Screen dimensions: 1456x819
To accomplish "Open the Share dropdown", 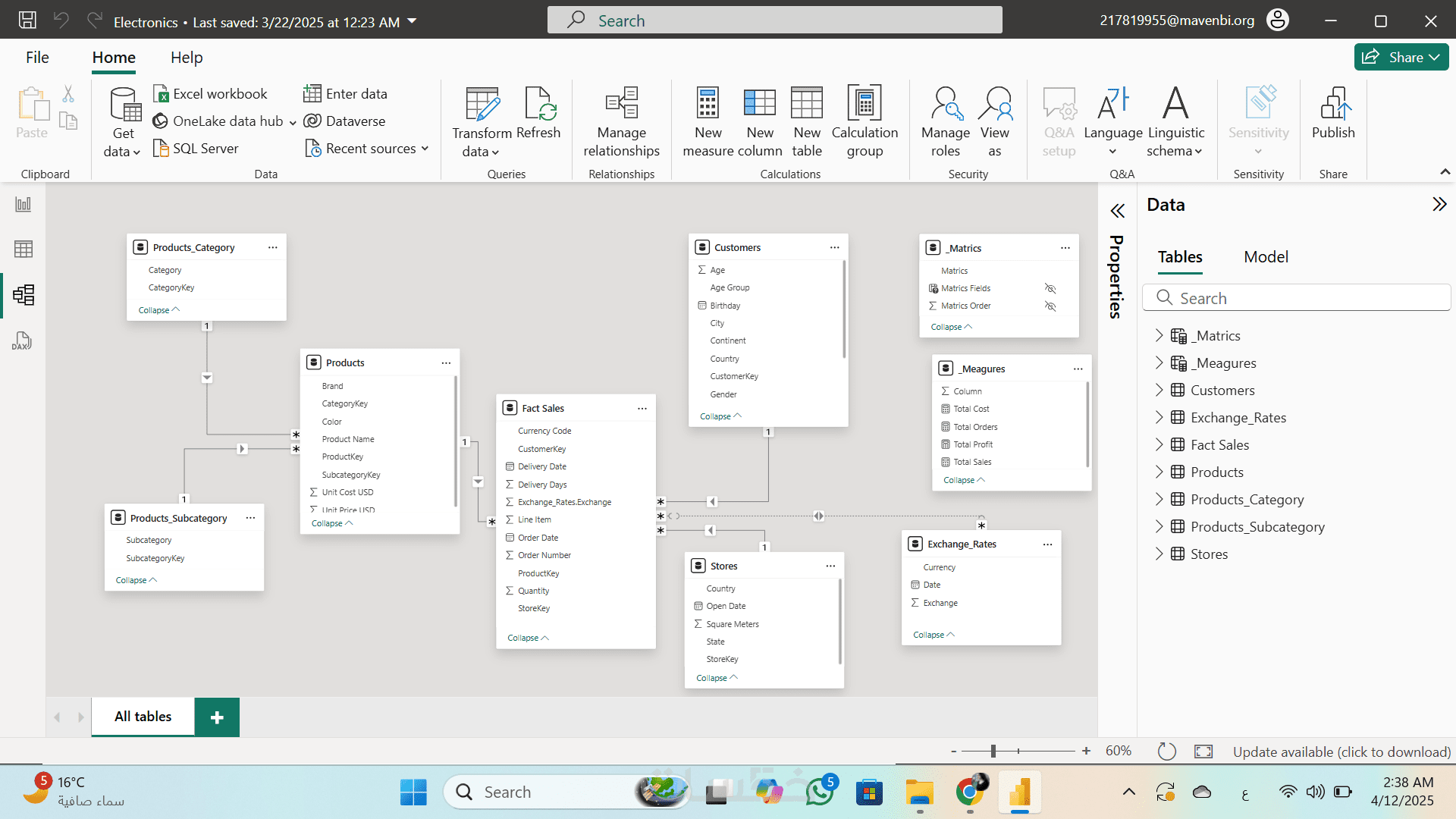I will point(1401,57).
